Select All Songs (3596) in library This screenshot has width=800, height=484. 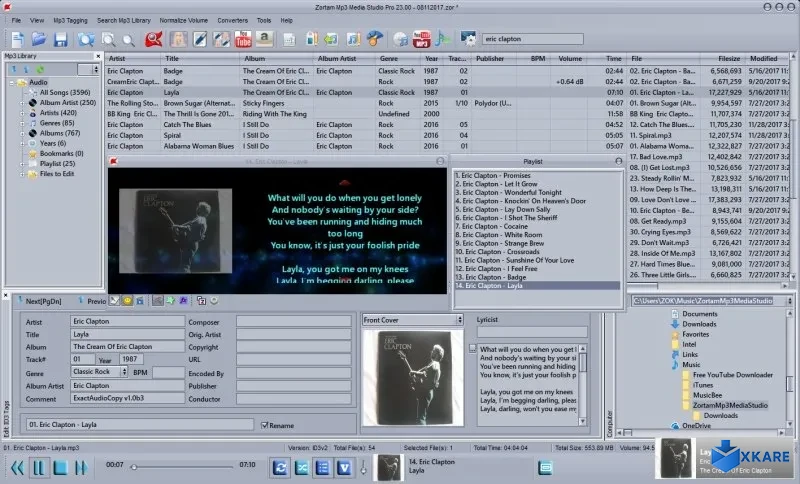pos(65,92)
